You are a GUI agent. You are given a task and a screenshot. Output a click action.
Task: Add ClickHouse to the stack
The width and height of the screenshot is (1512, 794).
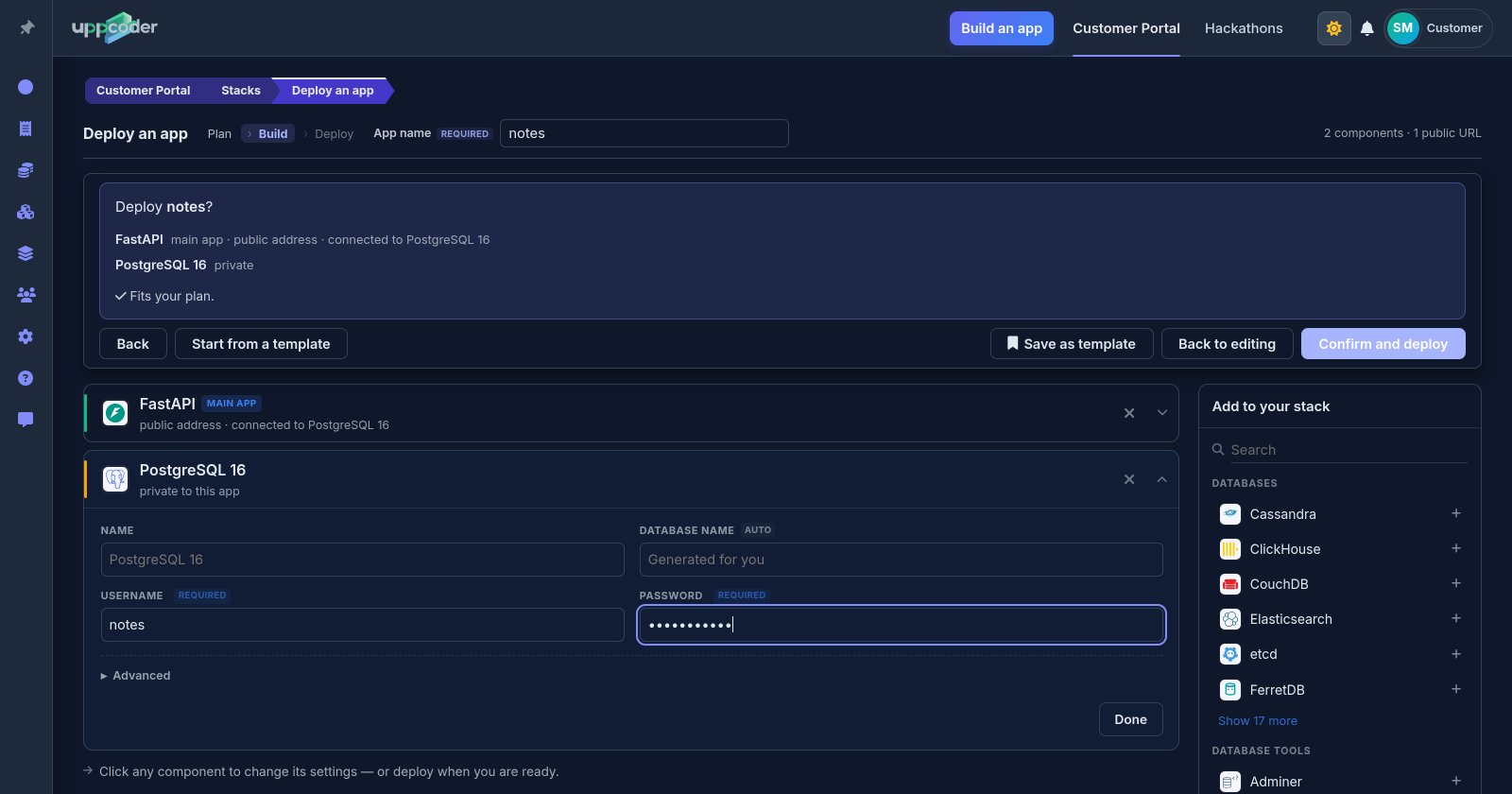[1456, 548]
